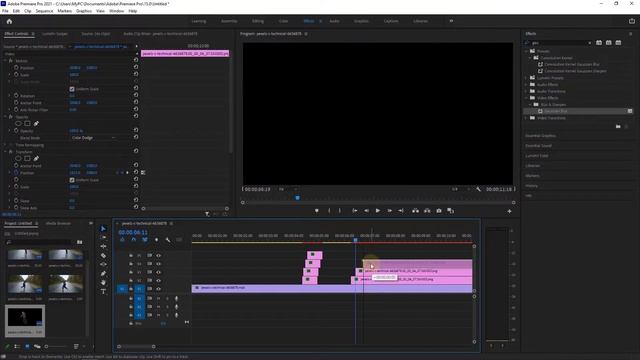This screenshot has width=640, height=360.
Task: Expand the Time Remapping section
Action: click(x=5, y=145)
